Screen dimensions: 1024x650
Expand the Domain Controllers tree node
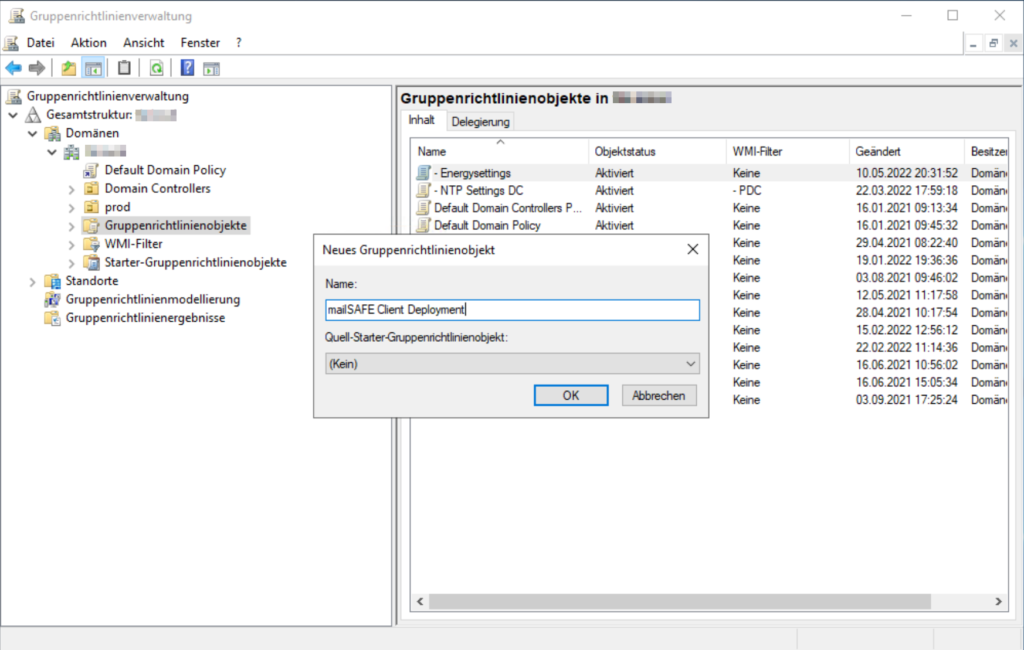[72, 189]
